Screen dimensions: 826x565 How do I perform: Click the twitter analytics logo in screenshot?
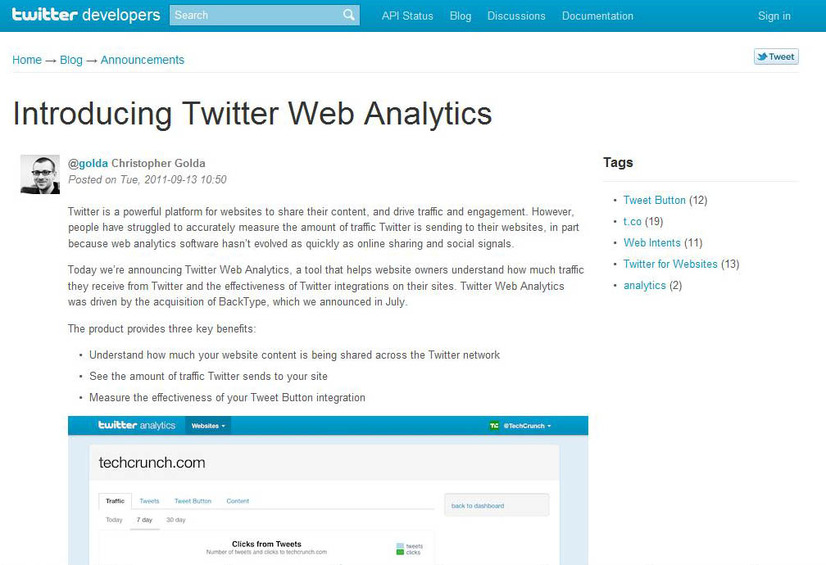(137, 425)
